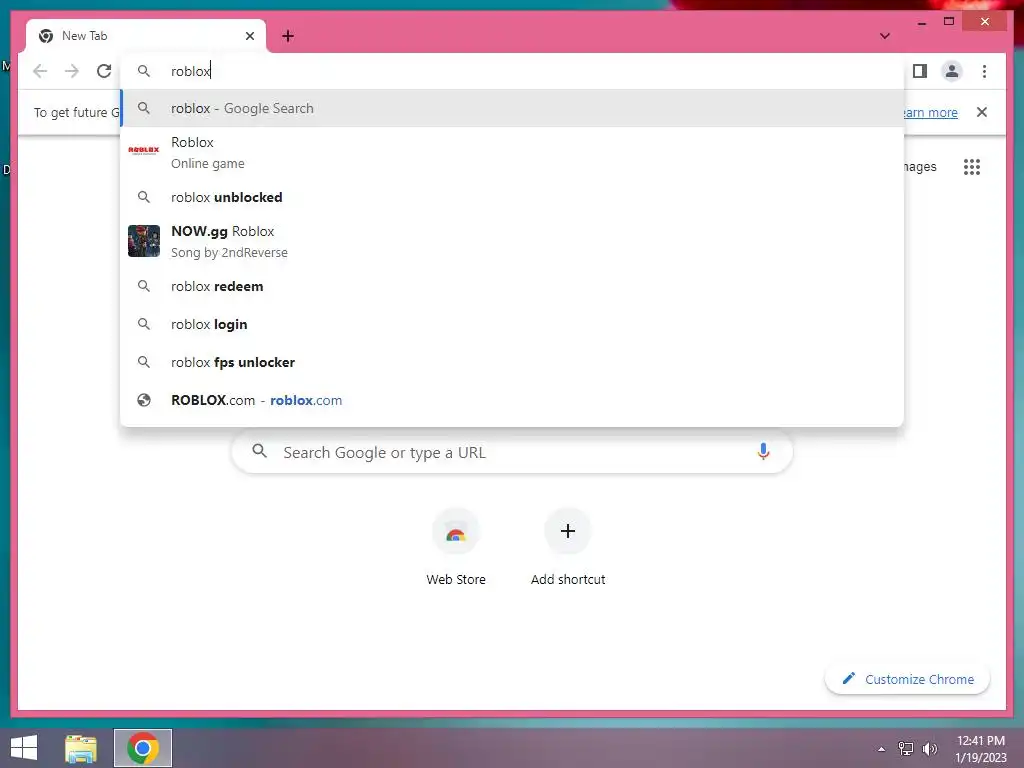The height and width of the screenshot is (768, 1024).
Task: Select 'roblox redeem' suggestion
Action: (x=512, y=286)
